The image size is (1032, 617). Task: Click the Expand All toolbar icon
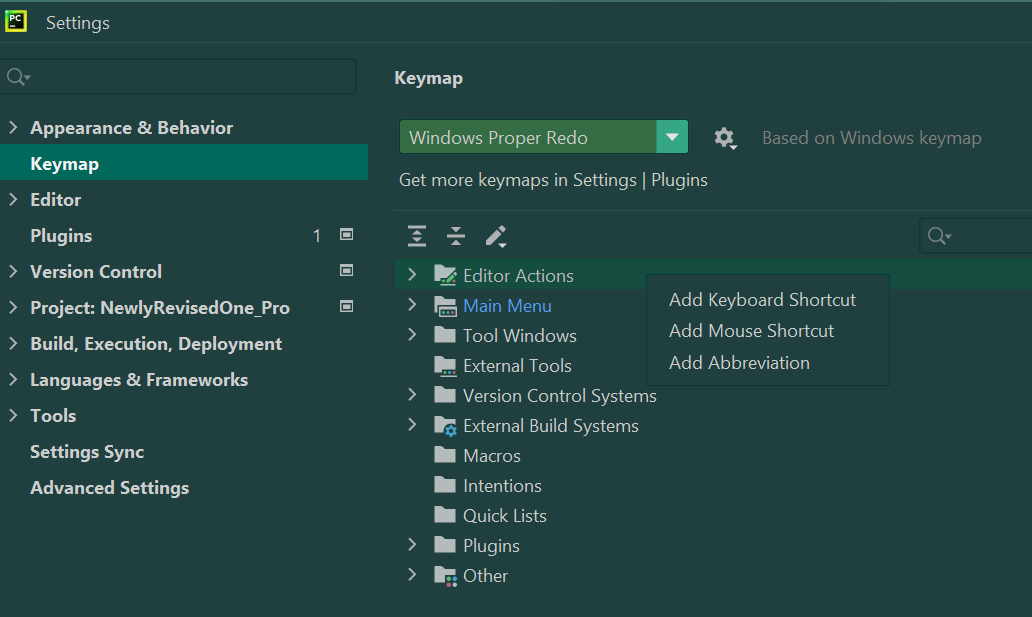pos(417,236)
